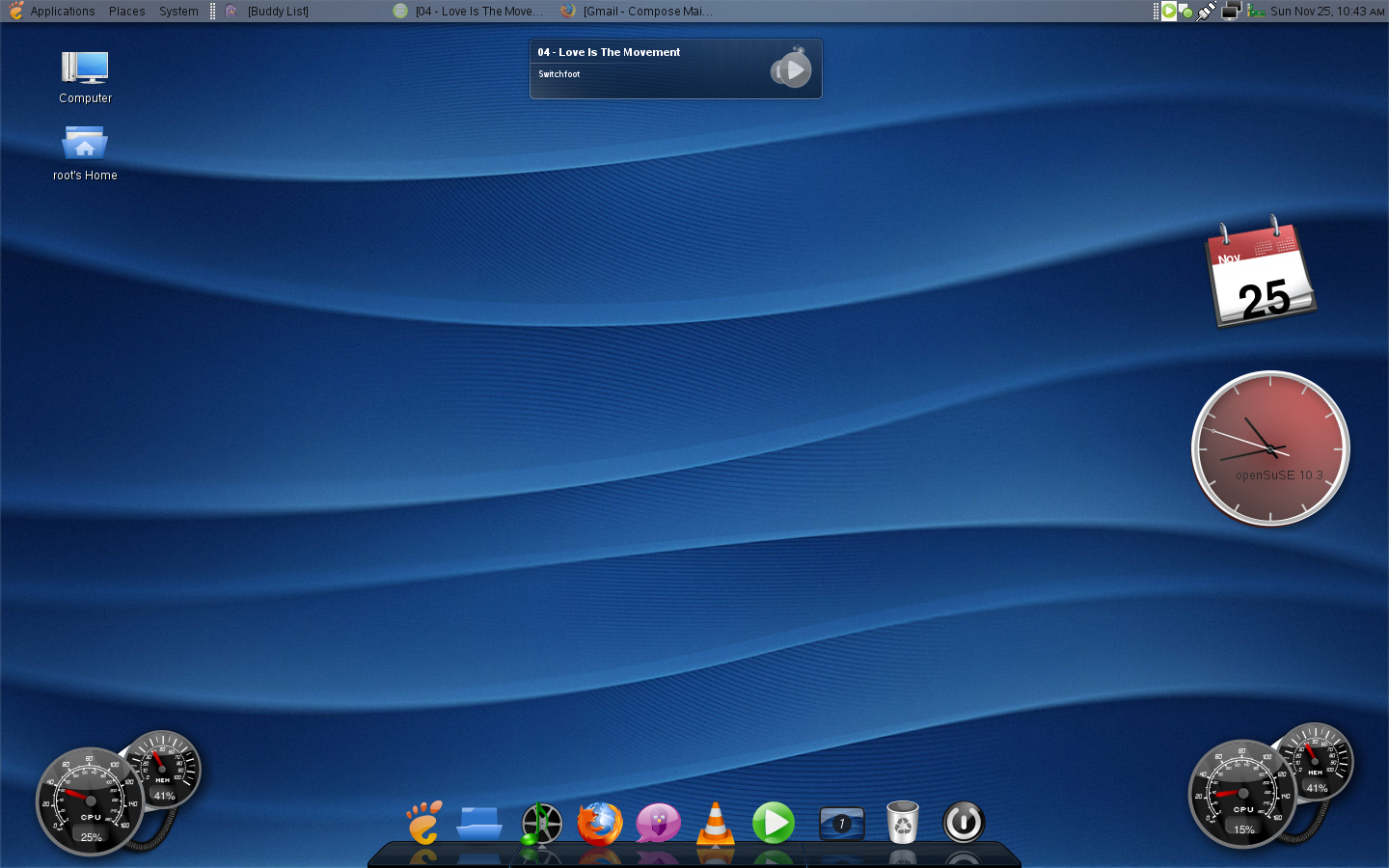The width and height of the screenshot is (1389, 868).
Task: Switch to workspace 1 in the dock
Action: click(841, 824)
